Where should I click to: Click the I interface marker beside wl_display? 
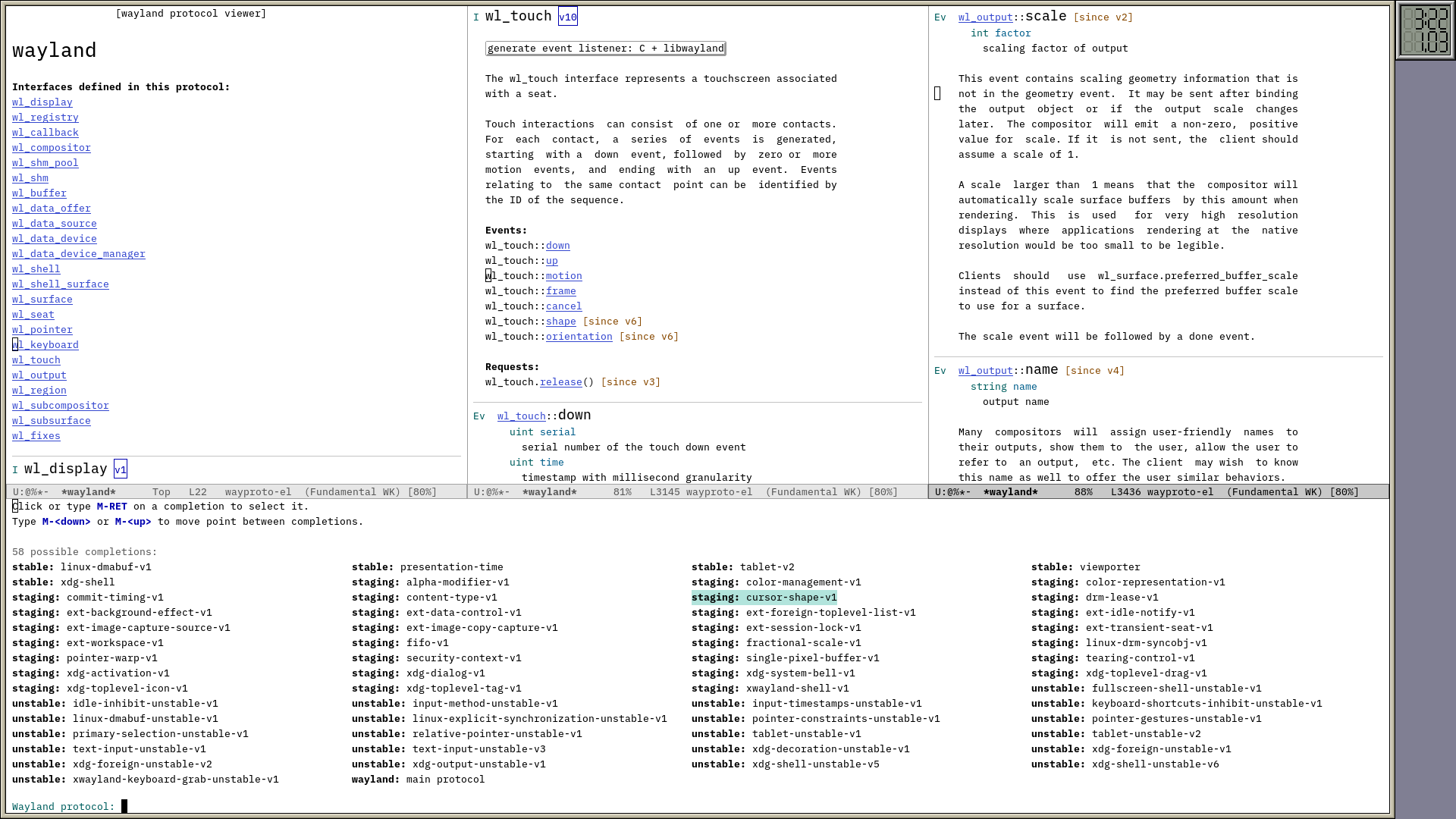click(15, 470)
